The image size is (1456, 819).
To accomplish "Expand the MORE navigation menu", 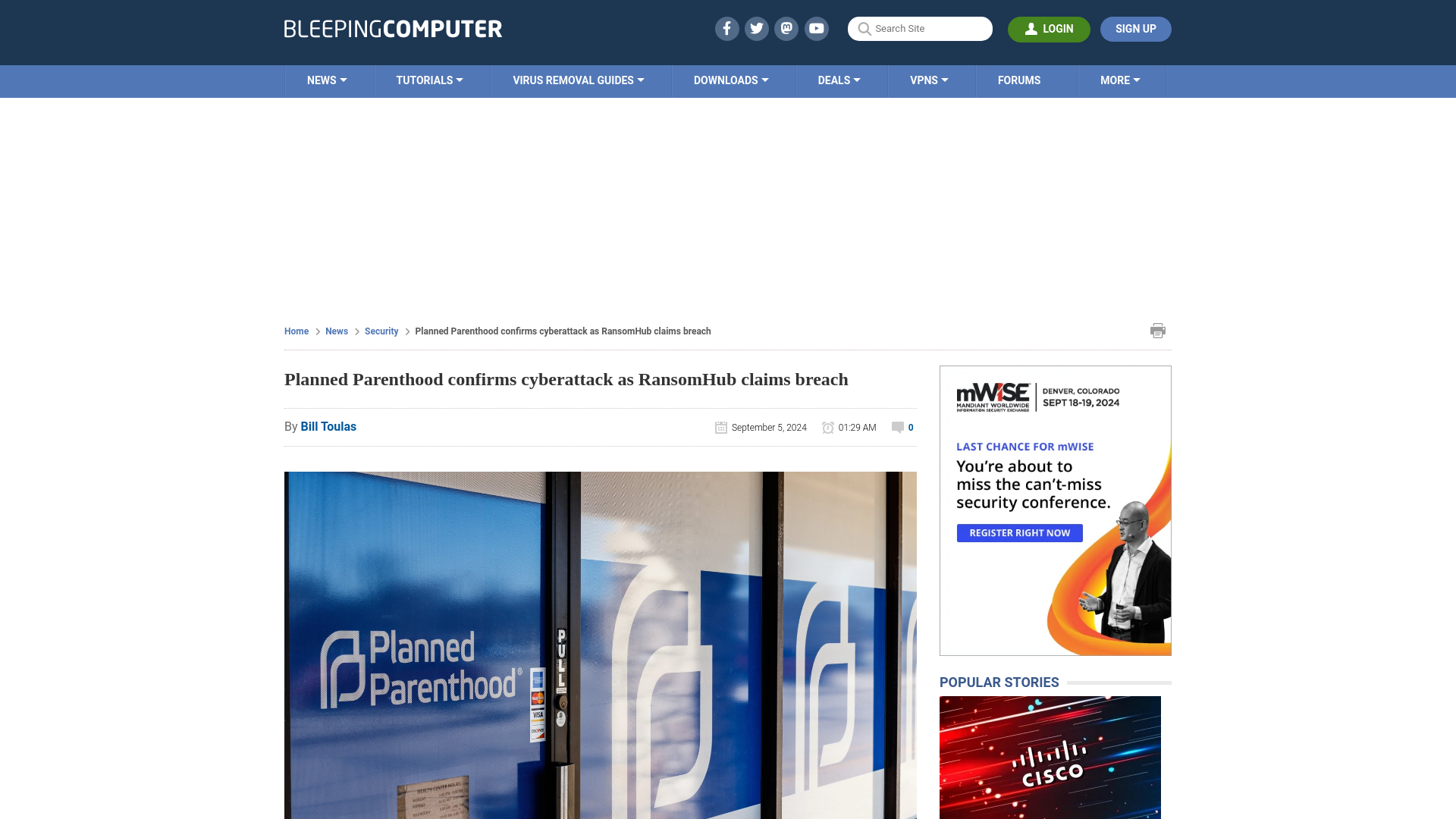I will pyautogui.click(x=1120, y=80).
